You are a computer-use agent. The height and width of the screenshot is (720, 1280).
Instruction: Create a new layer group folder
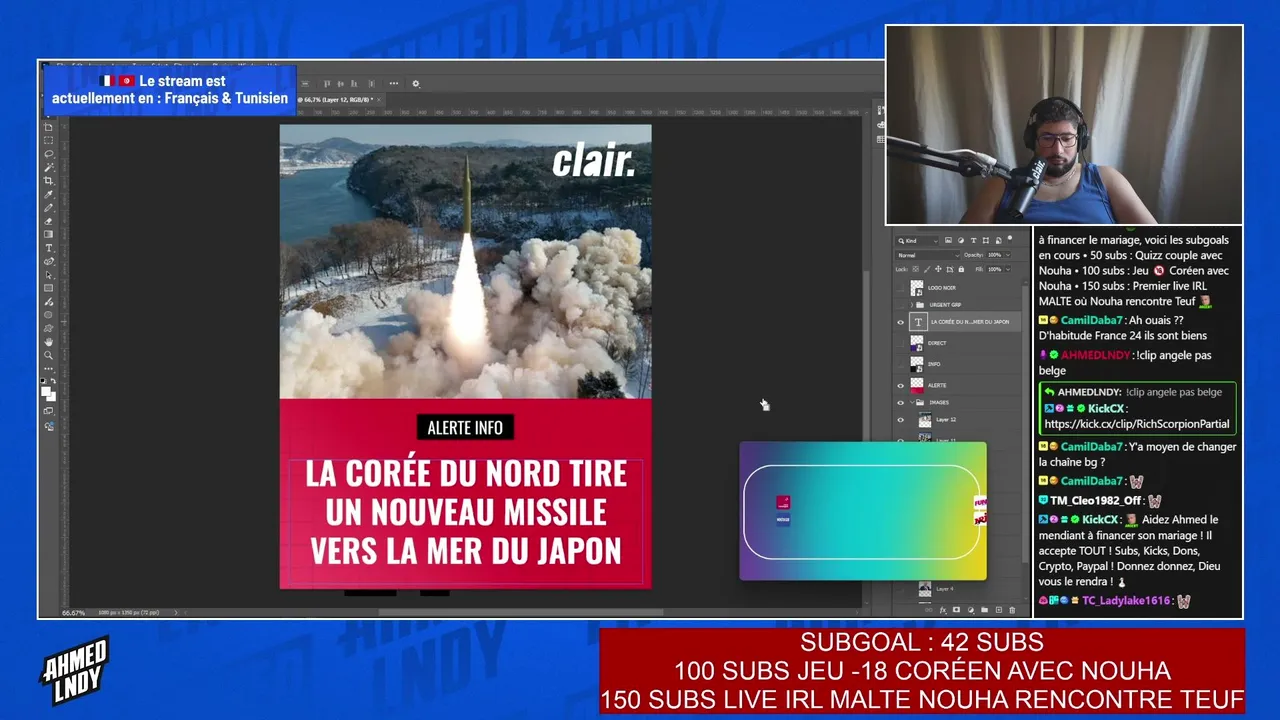984,610
